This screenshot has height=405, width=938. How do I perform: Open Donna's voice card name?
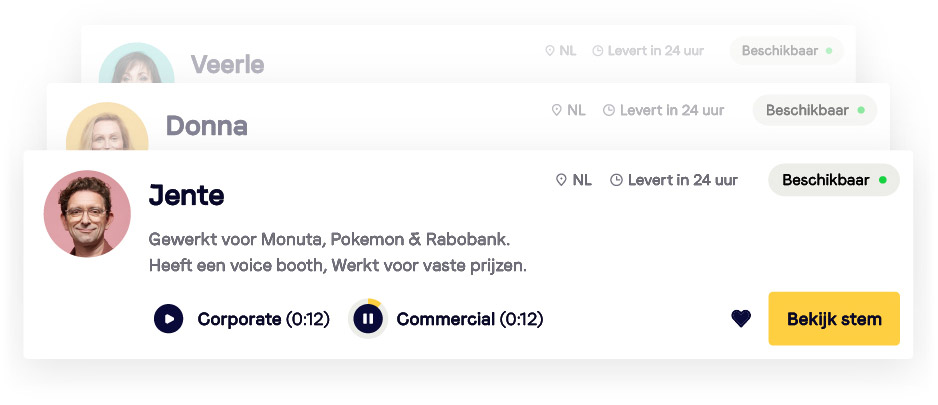pyautogui.click(x=206, y=126)
